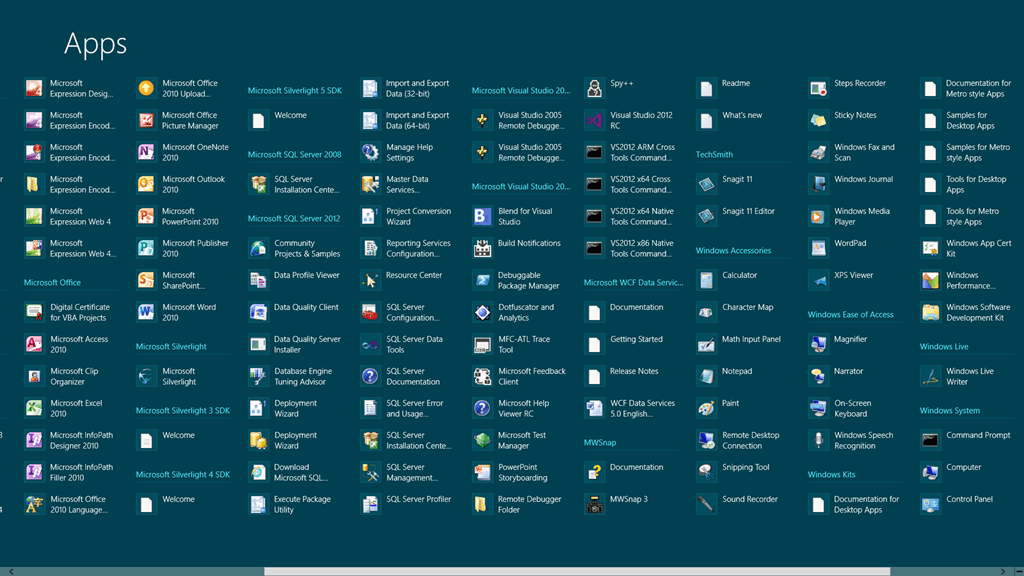Open Windows Media Player icon
The width and height of the screenshot is (1024, 576).
point(818,216)
